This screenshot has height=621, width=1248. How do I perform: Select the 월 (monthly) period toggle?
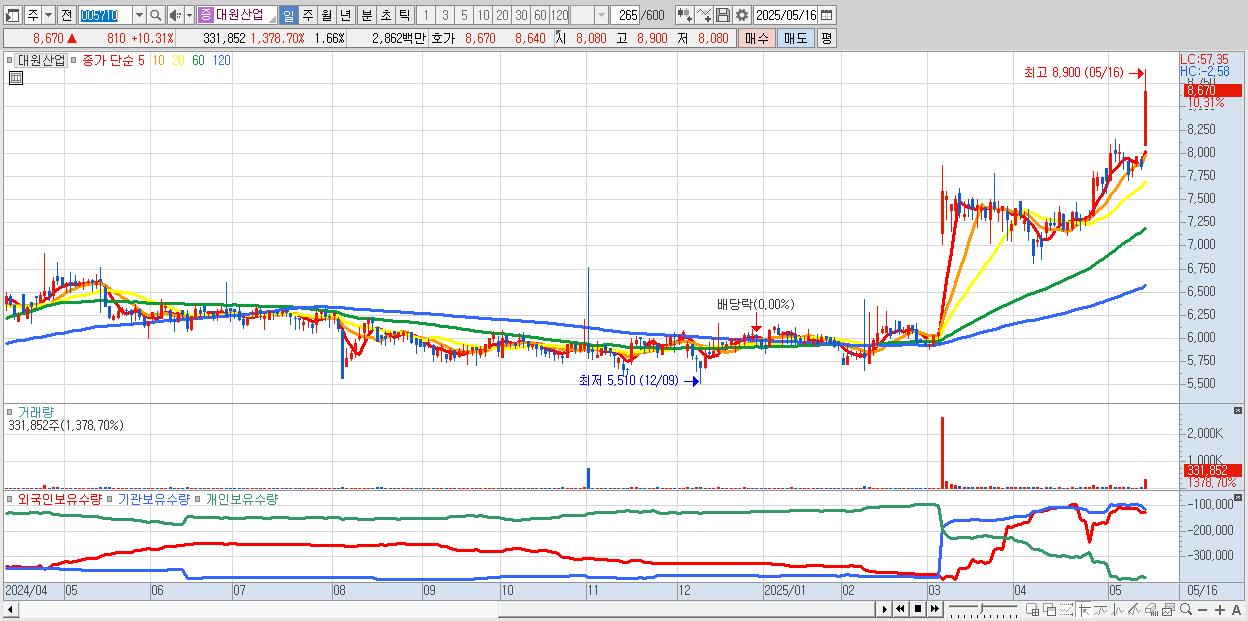tap(326, 15)
